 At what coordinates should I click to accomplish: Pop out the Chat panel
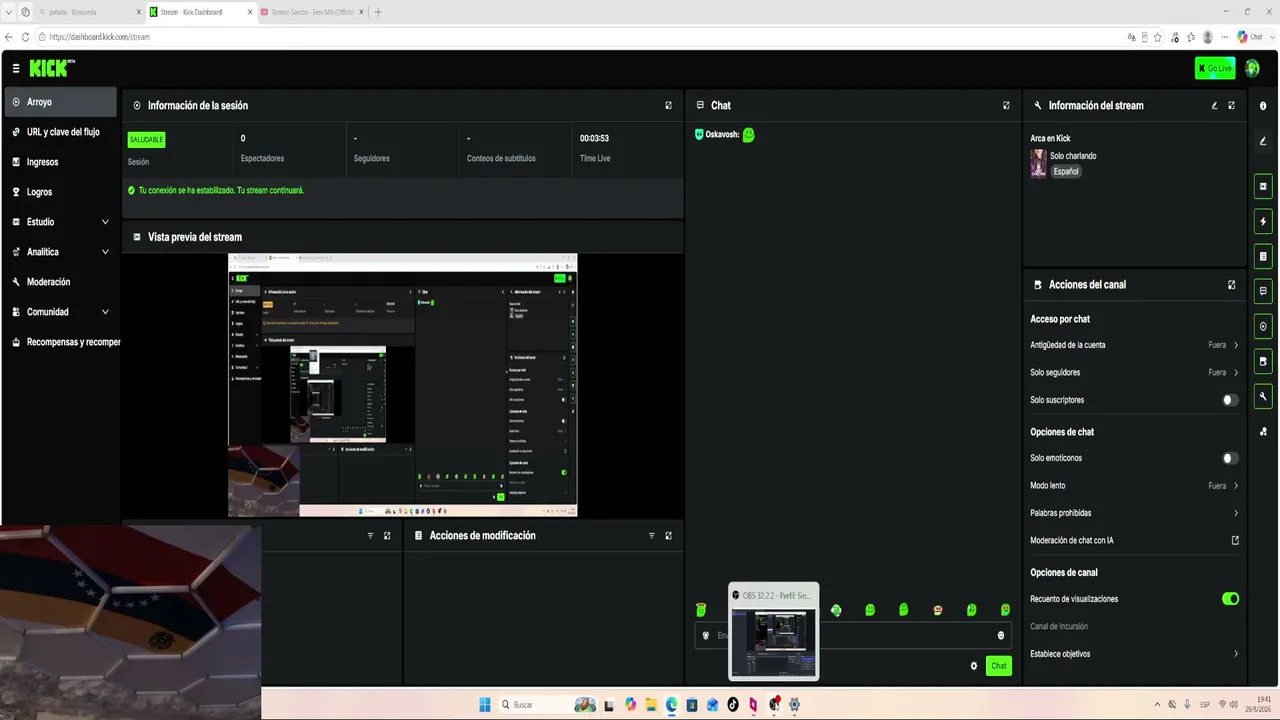[x=1006, y=105]
